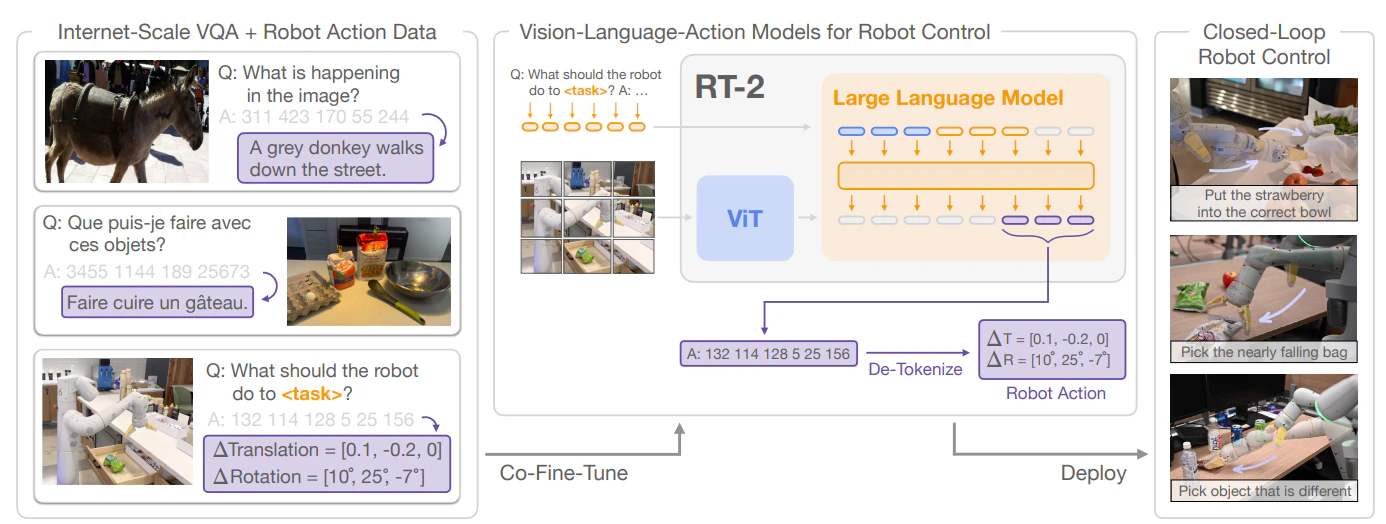Click the 'ΔR = [10°, 25°, -7°]' value
This screenshot has height=524, width=1386.
[1050, 360]
